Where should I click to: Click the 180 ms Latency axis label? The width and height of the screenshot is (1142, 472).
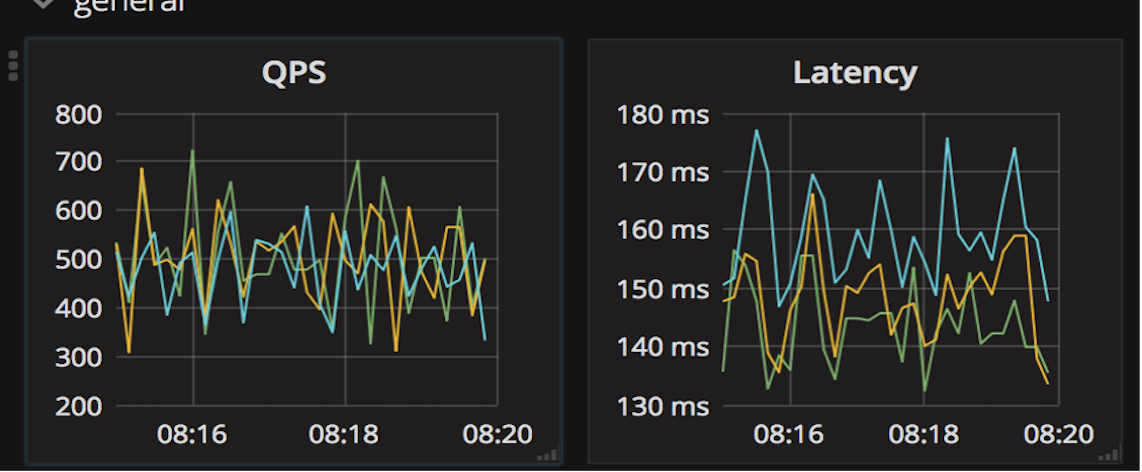coord(663,114)
